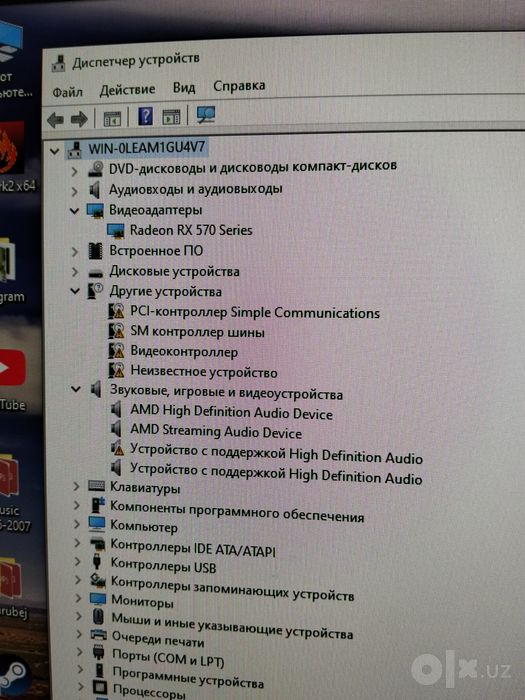Click the Процессоры chip icon
This screenshot has width=525, height=700.
tap(100, 688)
